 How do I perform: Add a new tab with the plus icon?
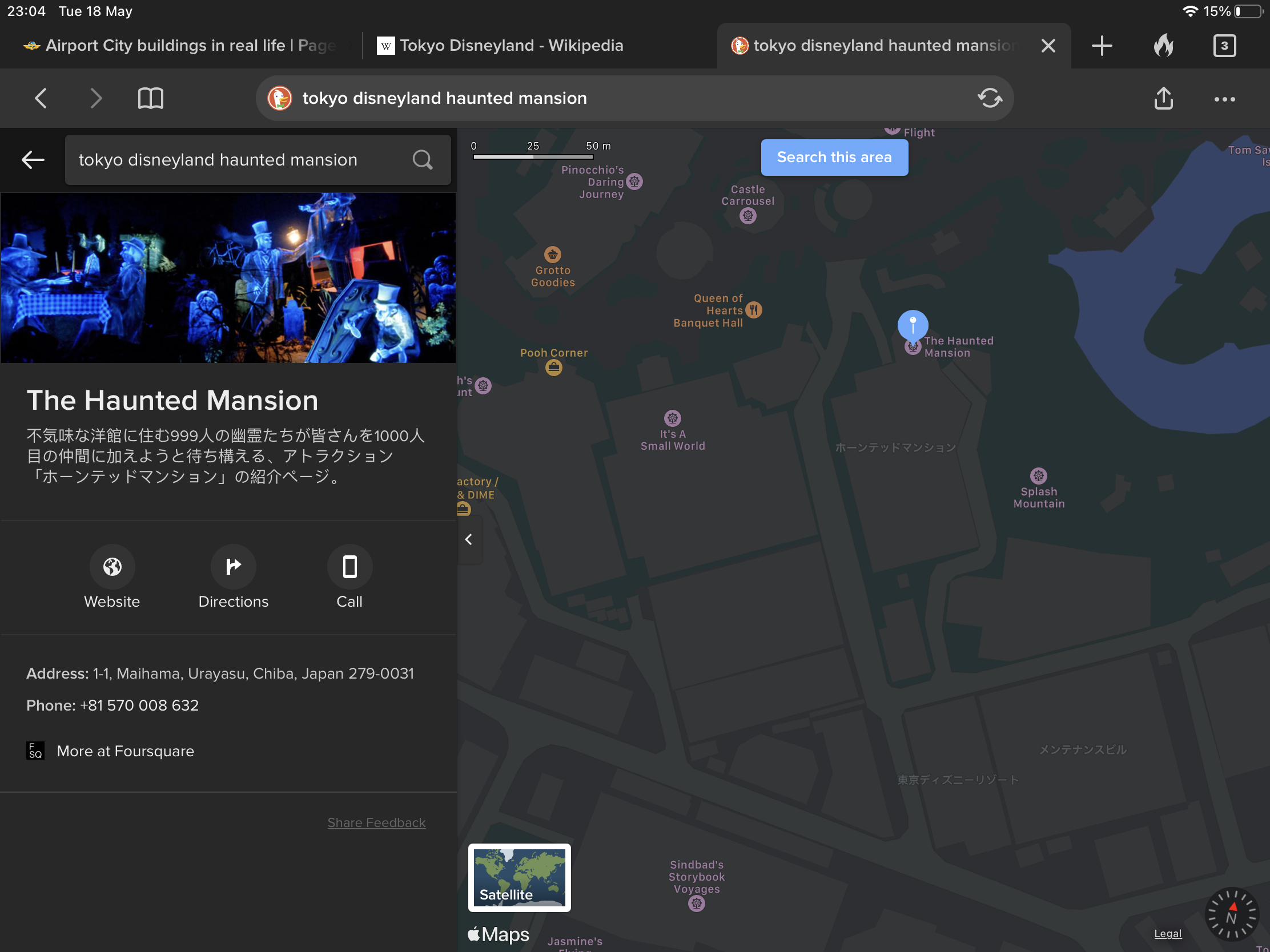click(x=1101, y=45)
